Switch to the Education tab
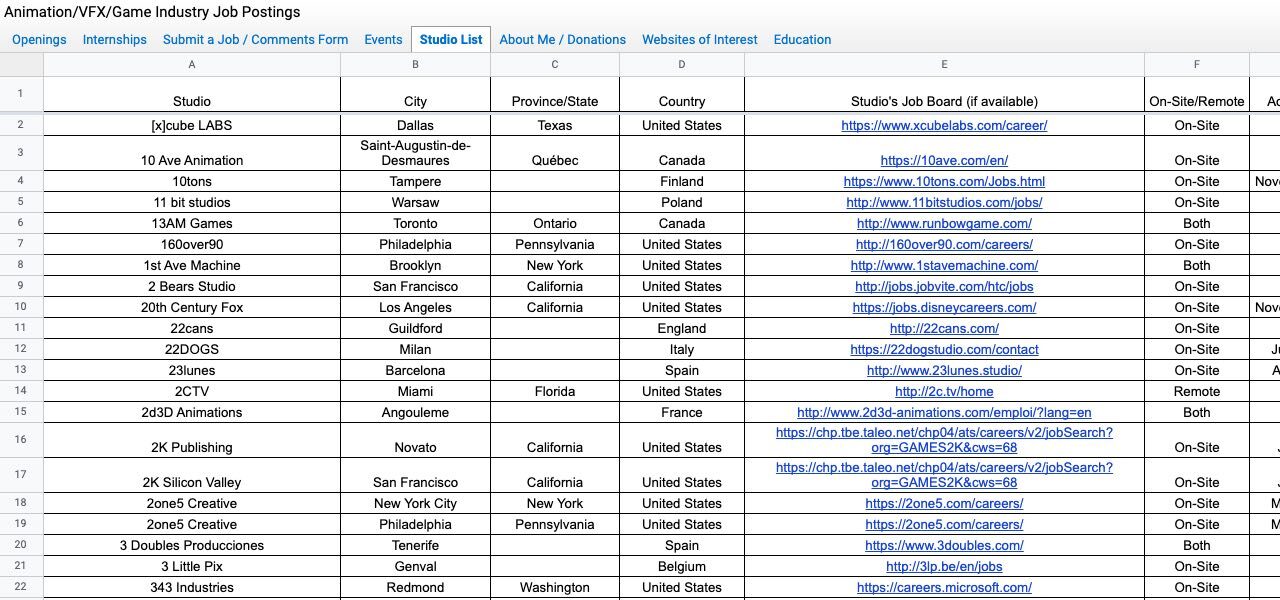Image resolution: width=1280 pixels, height=600 pixels. coord(802,40)
